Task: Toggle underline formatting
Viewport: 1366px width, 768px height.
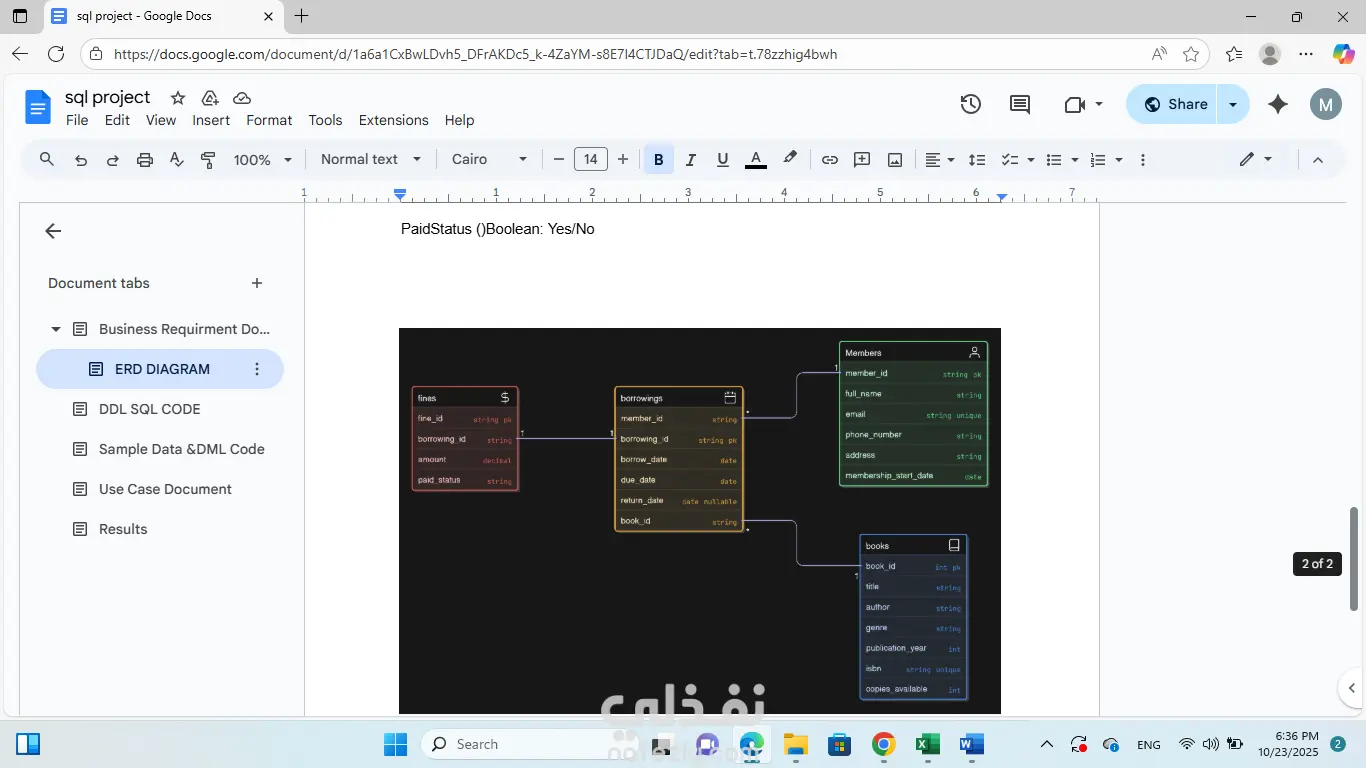Action: pos(723,160)
